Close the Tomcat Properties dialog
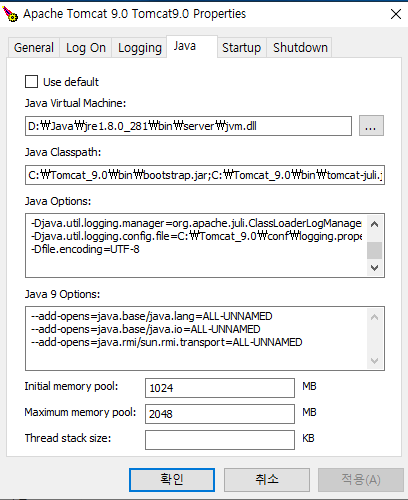This screenshot has height=500, width=408. [396, 14]
